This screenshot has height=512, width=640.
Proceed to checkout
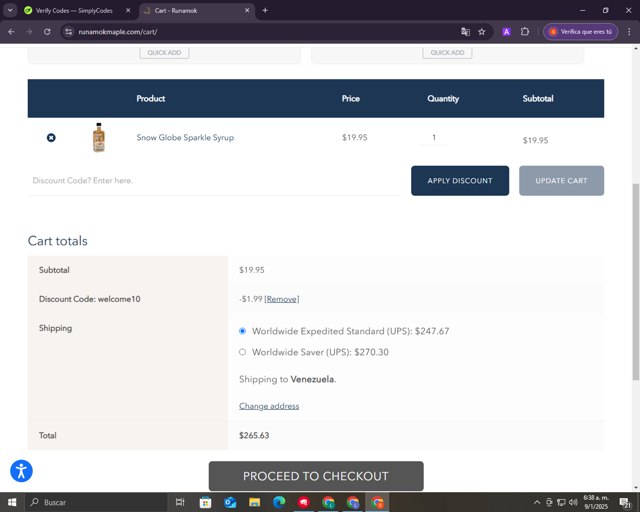pyautogui.click(x=316, y=476)
